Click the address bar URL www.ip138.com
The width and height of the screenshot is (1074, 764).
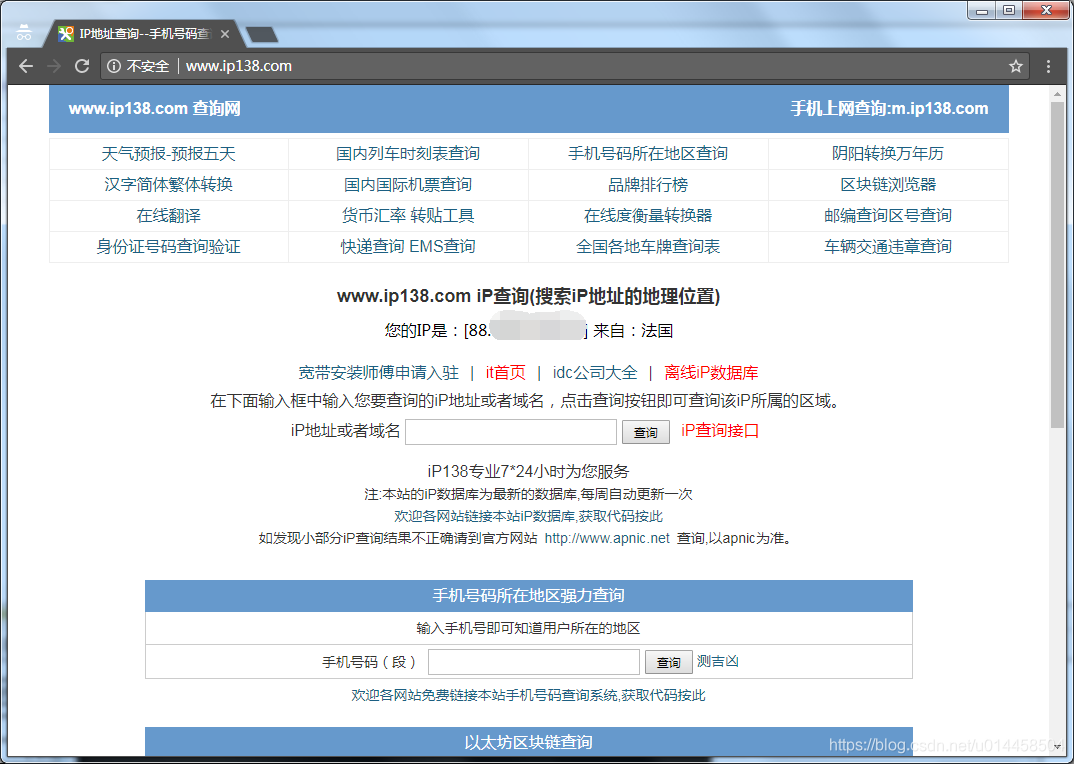point(238,66)
